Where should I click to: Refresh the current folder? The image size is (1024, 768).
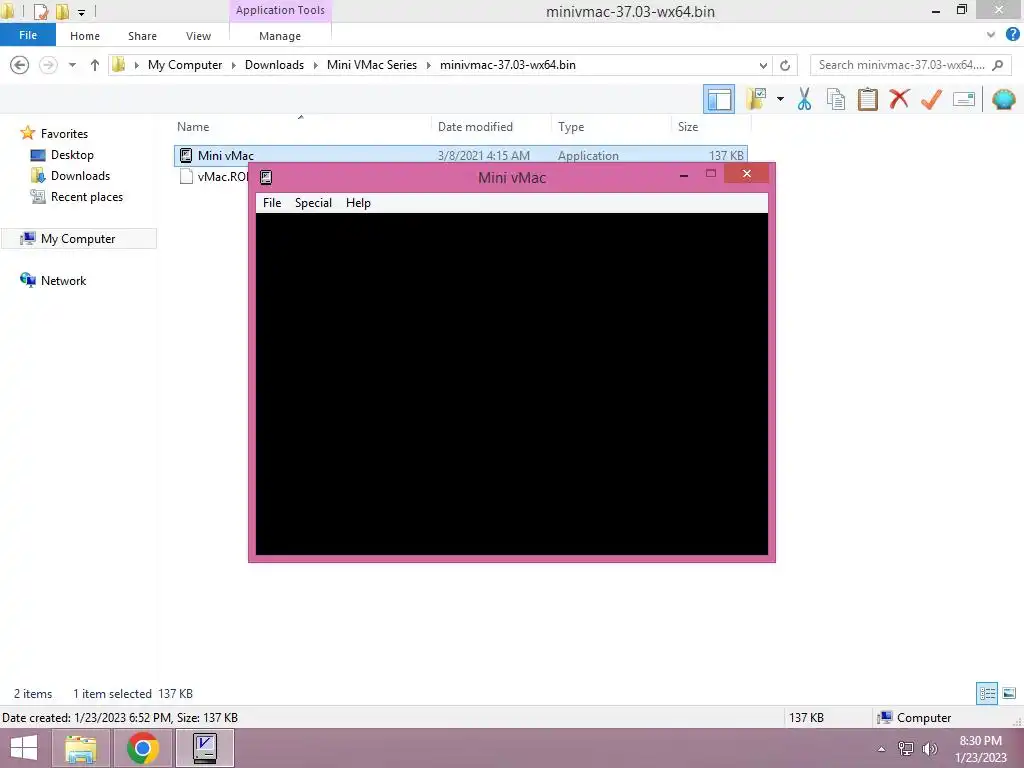pyautogui.click(x=785, y=65)
